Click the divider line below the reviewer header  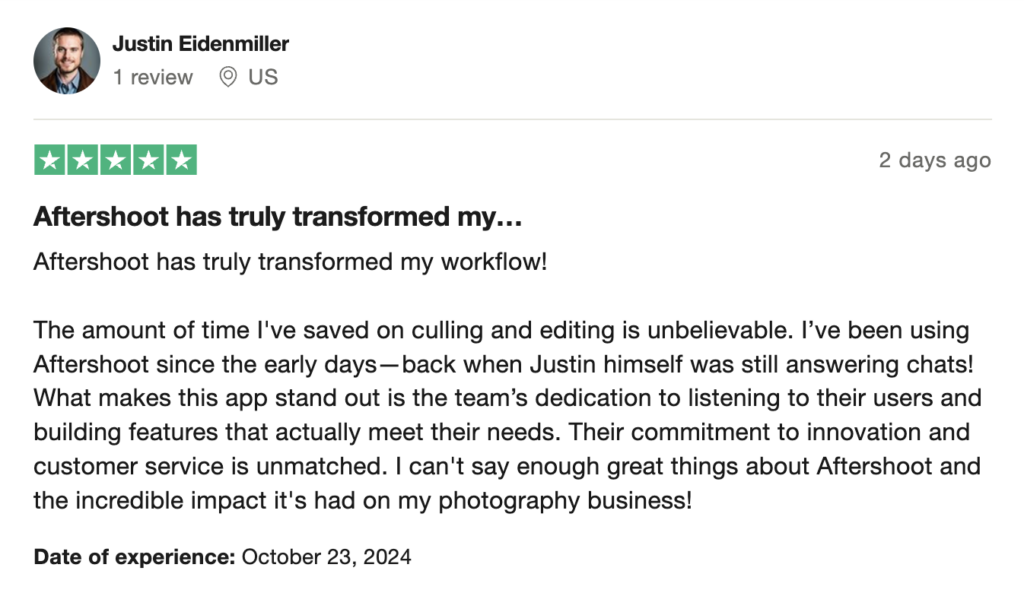[x=512, y=120]
